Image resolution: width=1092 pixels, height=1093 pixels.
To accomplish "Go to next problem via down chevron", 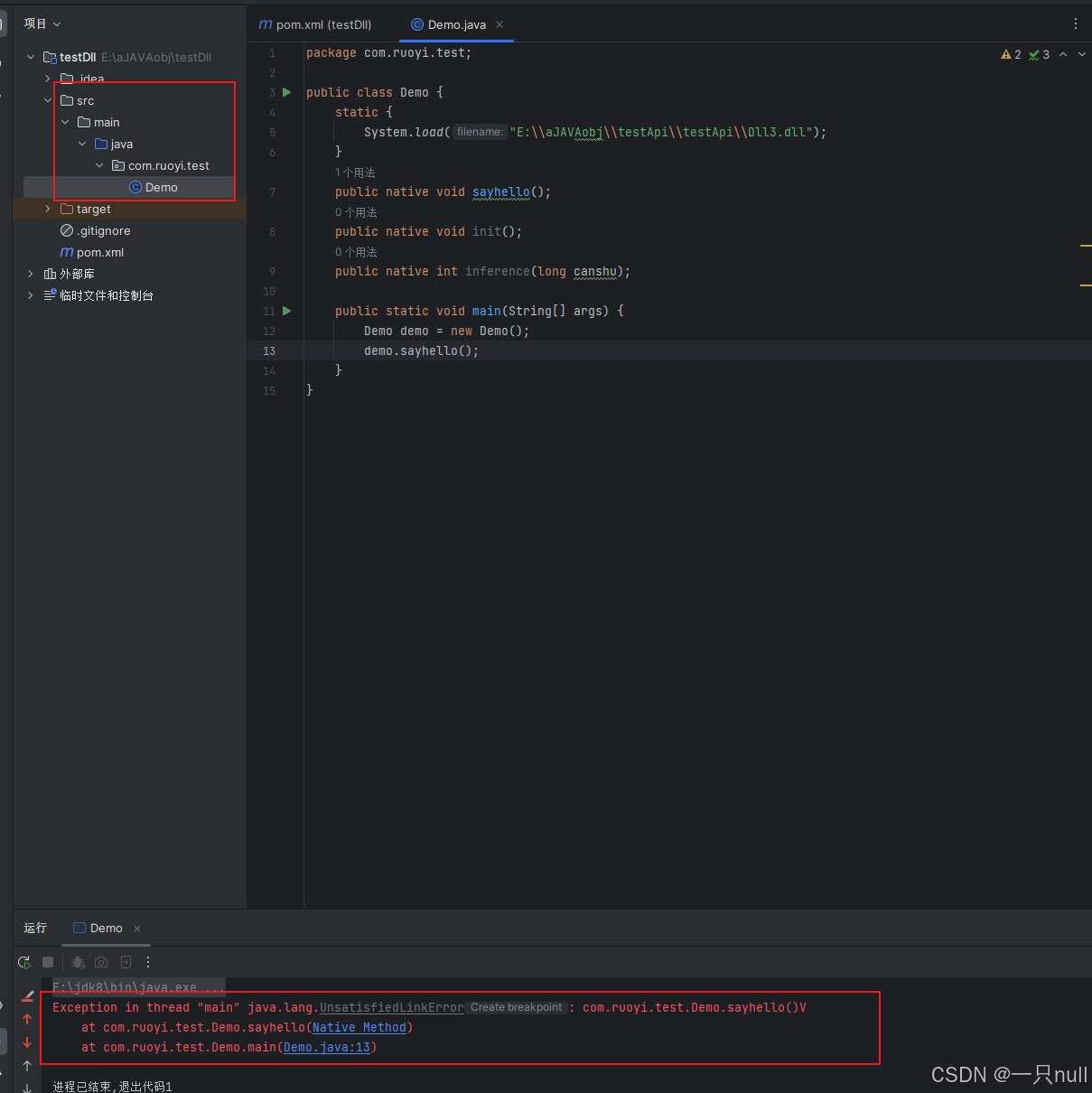I will click(x=1081, y=53).
